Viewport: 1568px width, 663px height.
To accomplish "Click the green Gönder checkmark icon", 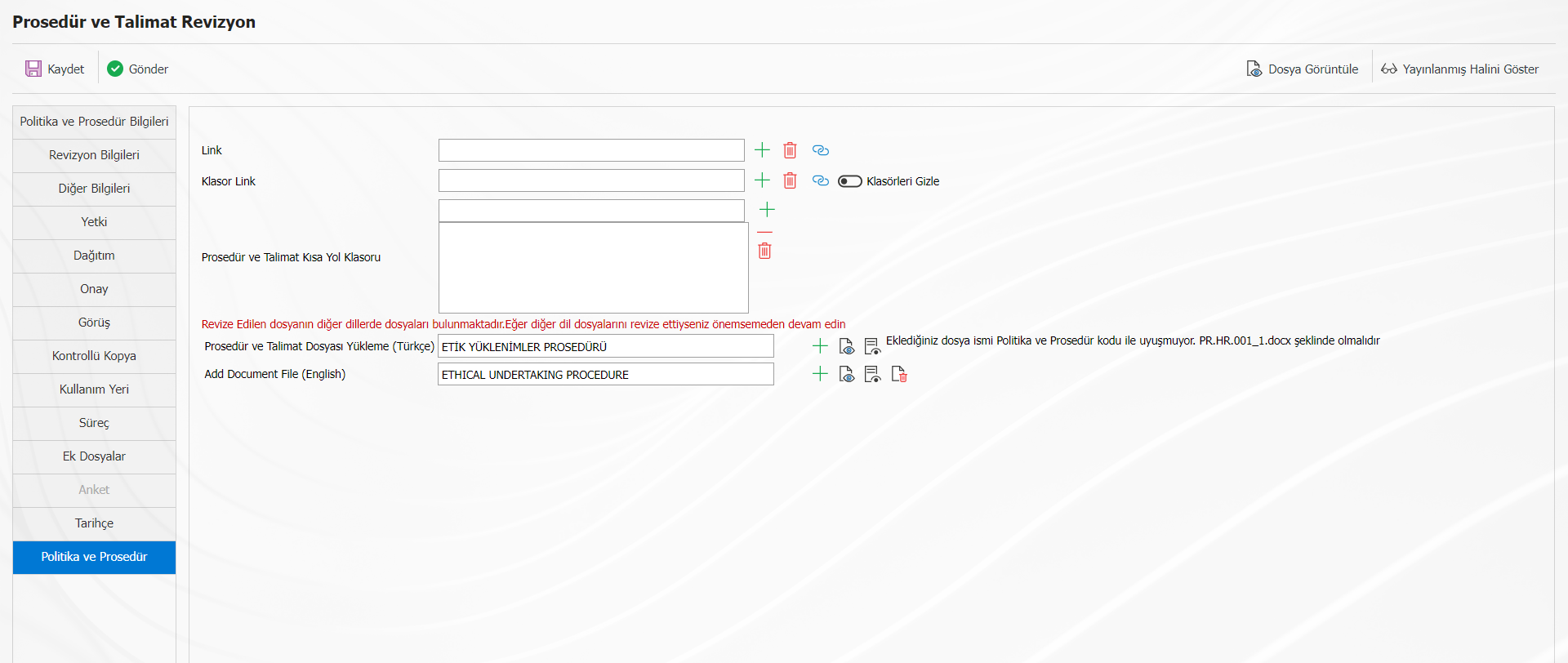I will (x=115, y=69).
